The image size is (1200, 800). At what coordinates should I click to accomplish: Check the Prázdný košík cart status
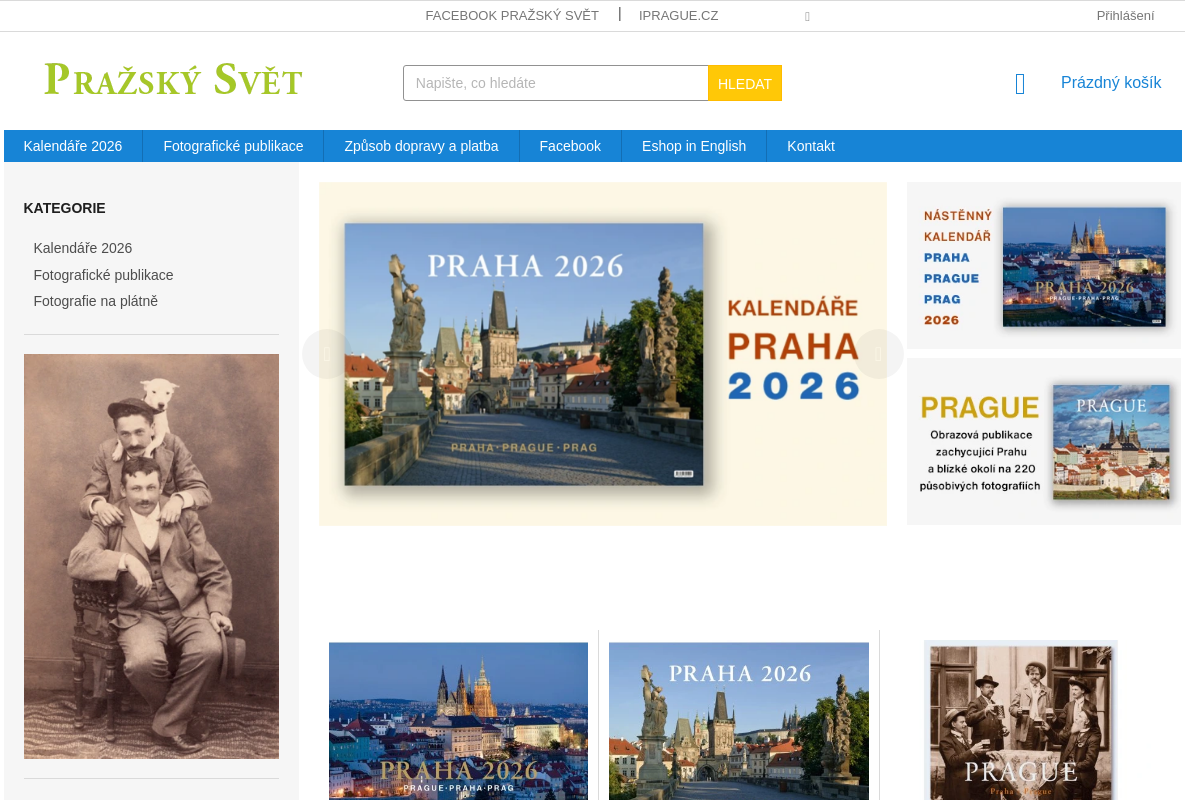point(1111,82)
